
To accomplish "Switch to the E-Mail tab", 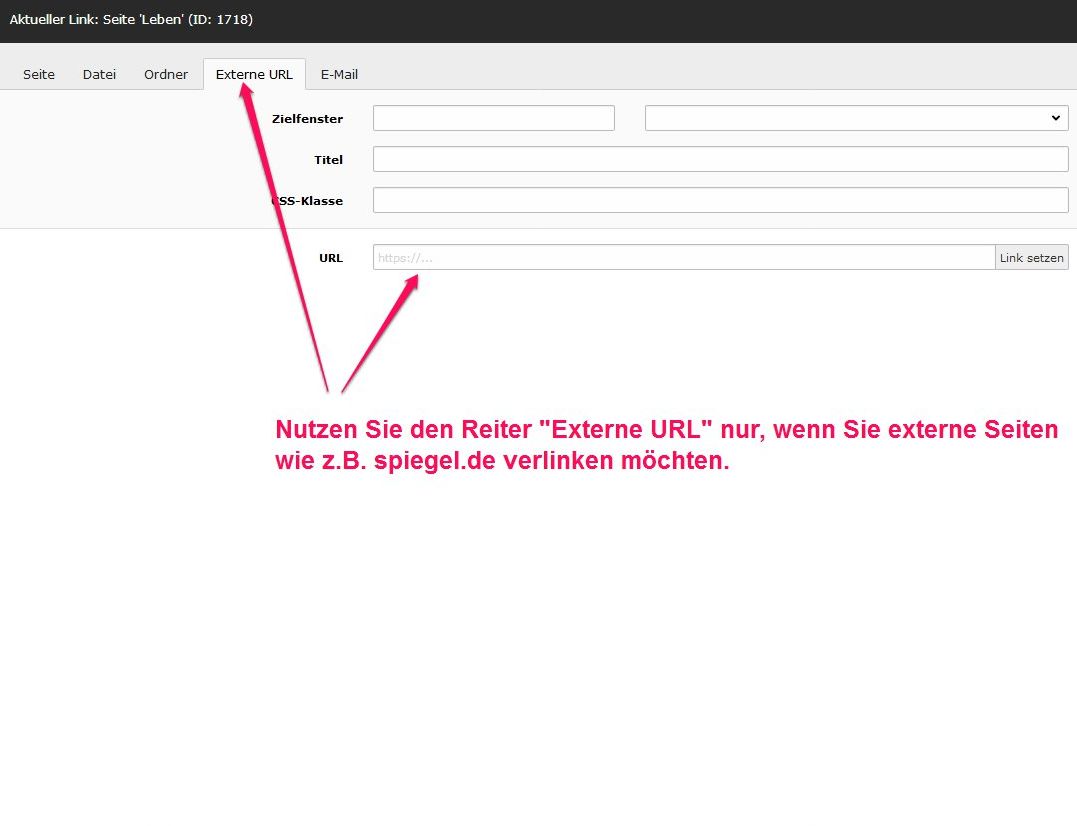I will pos(339,74).
